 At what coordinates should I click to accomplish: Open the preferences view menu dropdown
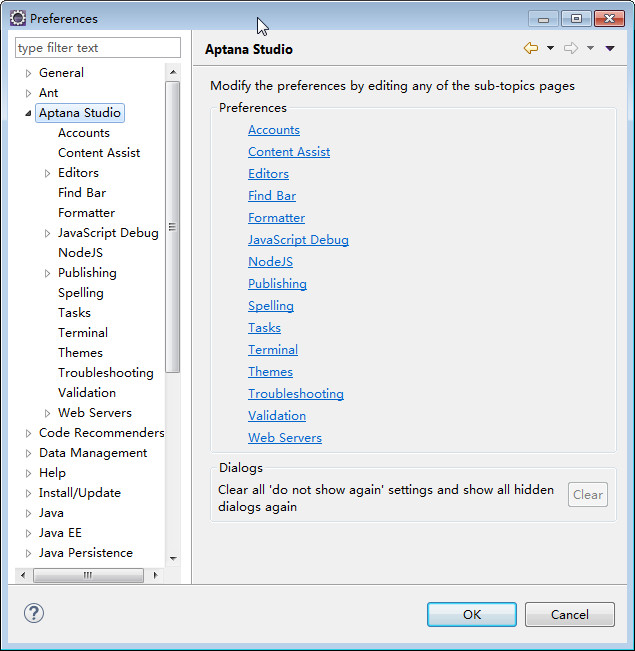click(610, 48)
